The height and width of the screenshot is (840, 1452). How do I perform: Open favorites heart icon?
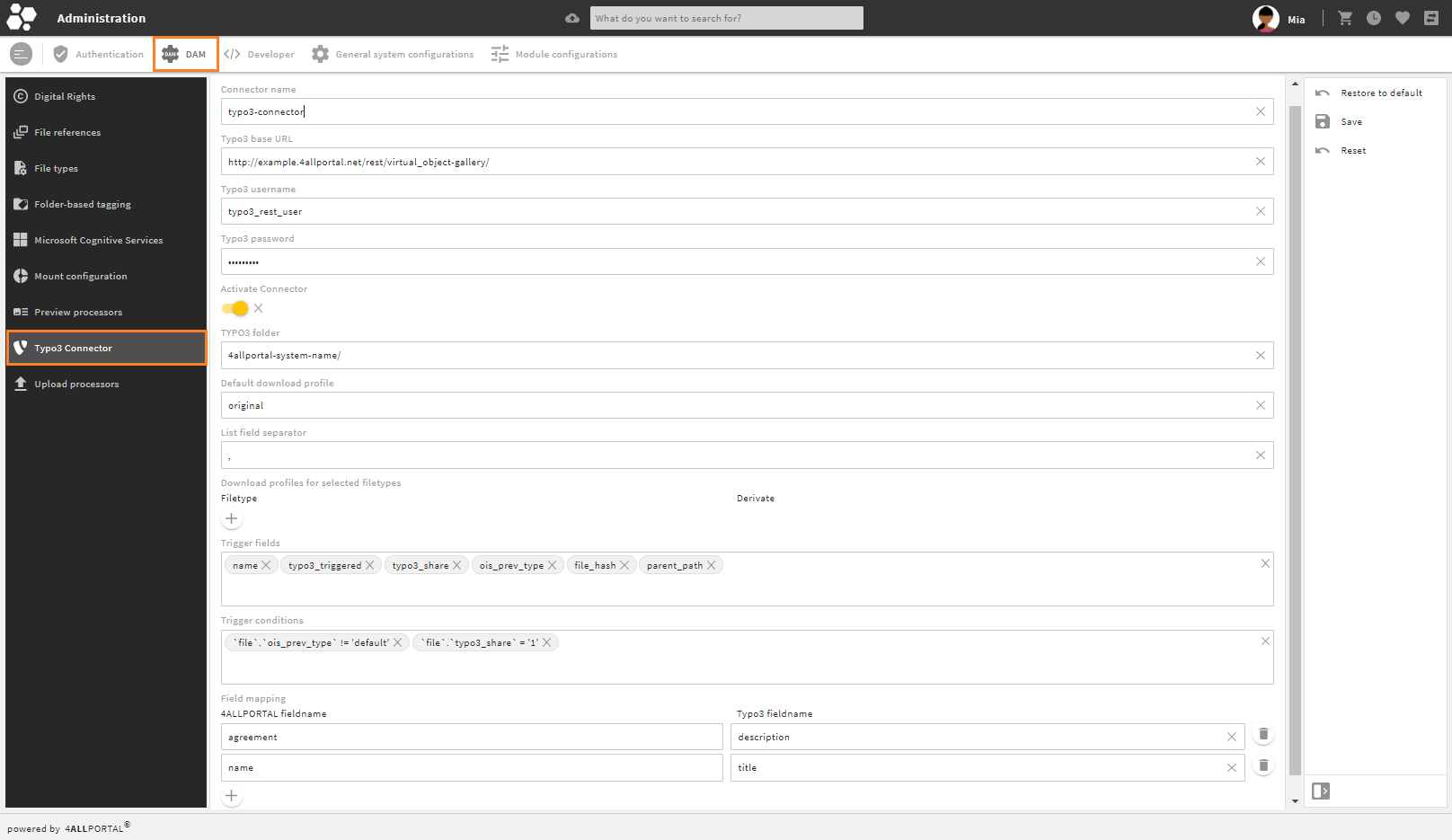point(1403,18)
